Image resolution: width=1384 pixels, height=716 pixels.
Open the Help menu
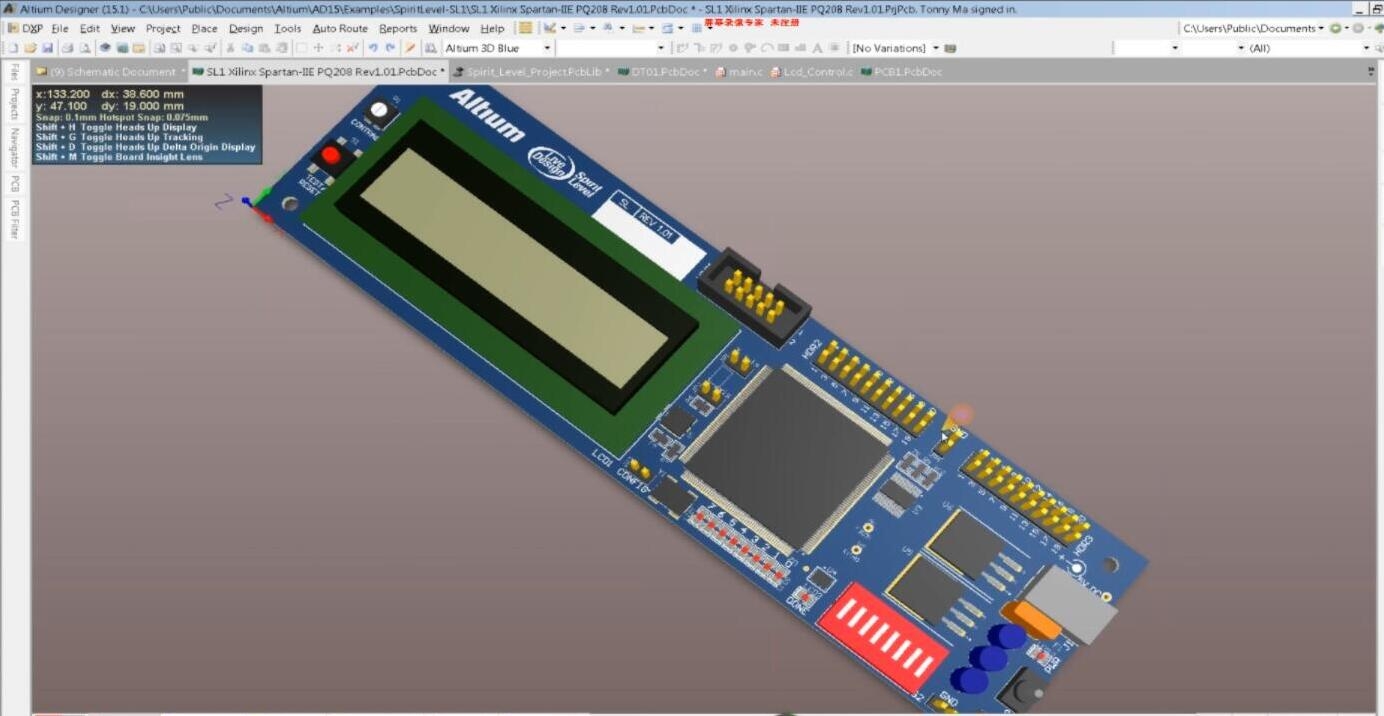point(493,28)
